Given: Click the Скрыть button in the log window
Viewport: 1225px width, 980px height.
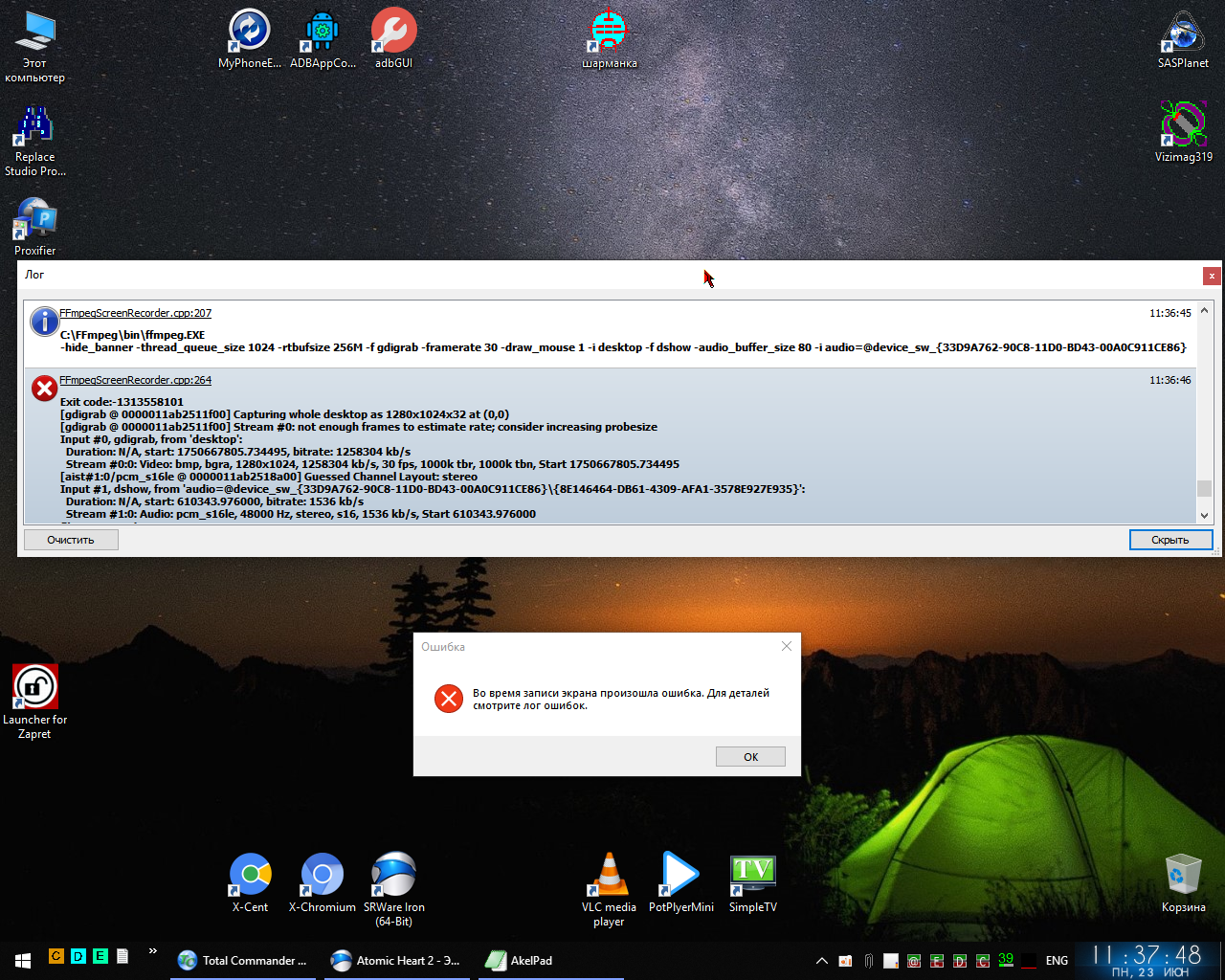Looking at the screenshot, I should point(1170,540).
